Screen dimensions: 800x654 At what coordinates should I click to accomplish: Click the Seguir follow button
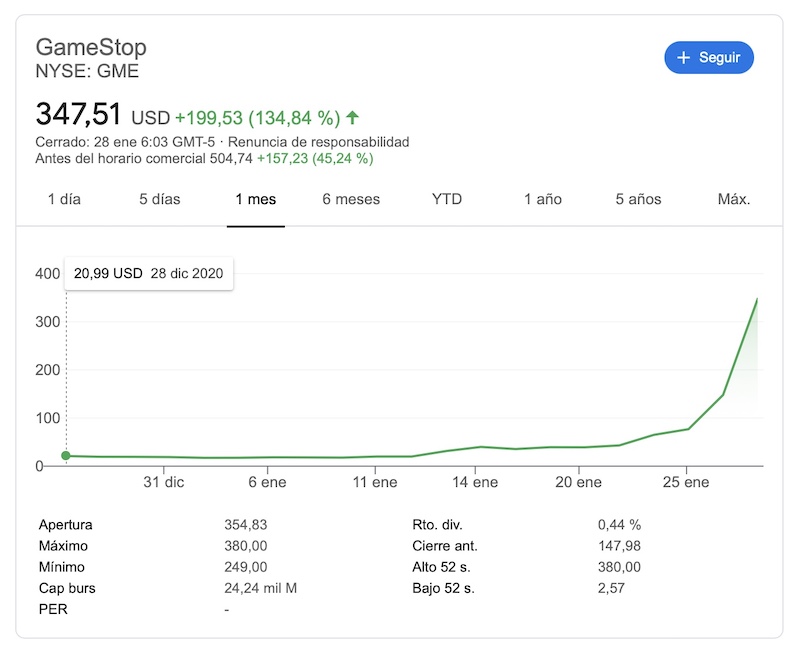[708, 58]
